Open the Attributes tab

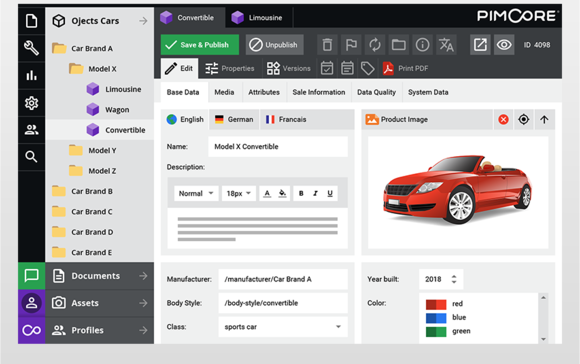[x=264, y=92]
